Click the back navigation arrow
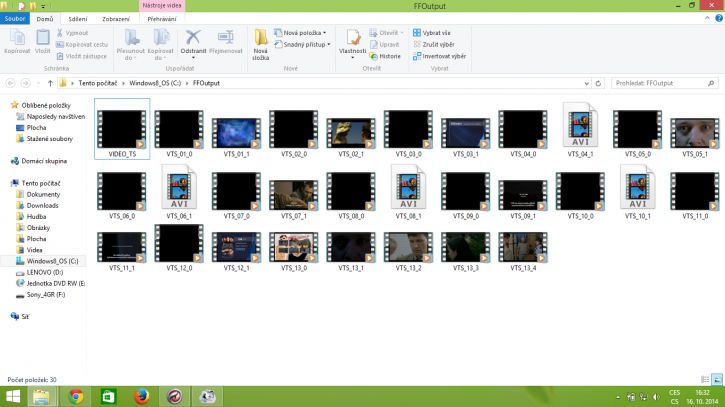The width and height of the screenshot is (725, 407). click(10, 83)
